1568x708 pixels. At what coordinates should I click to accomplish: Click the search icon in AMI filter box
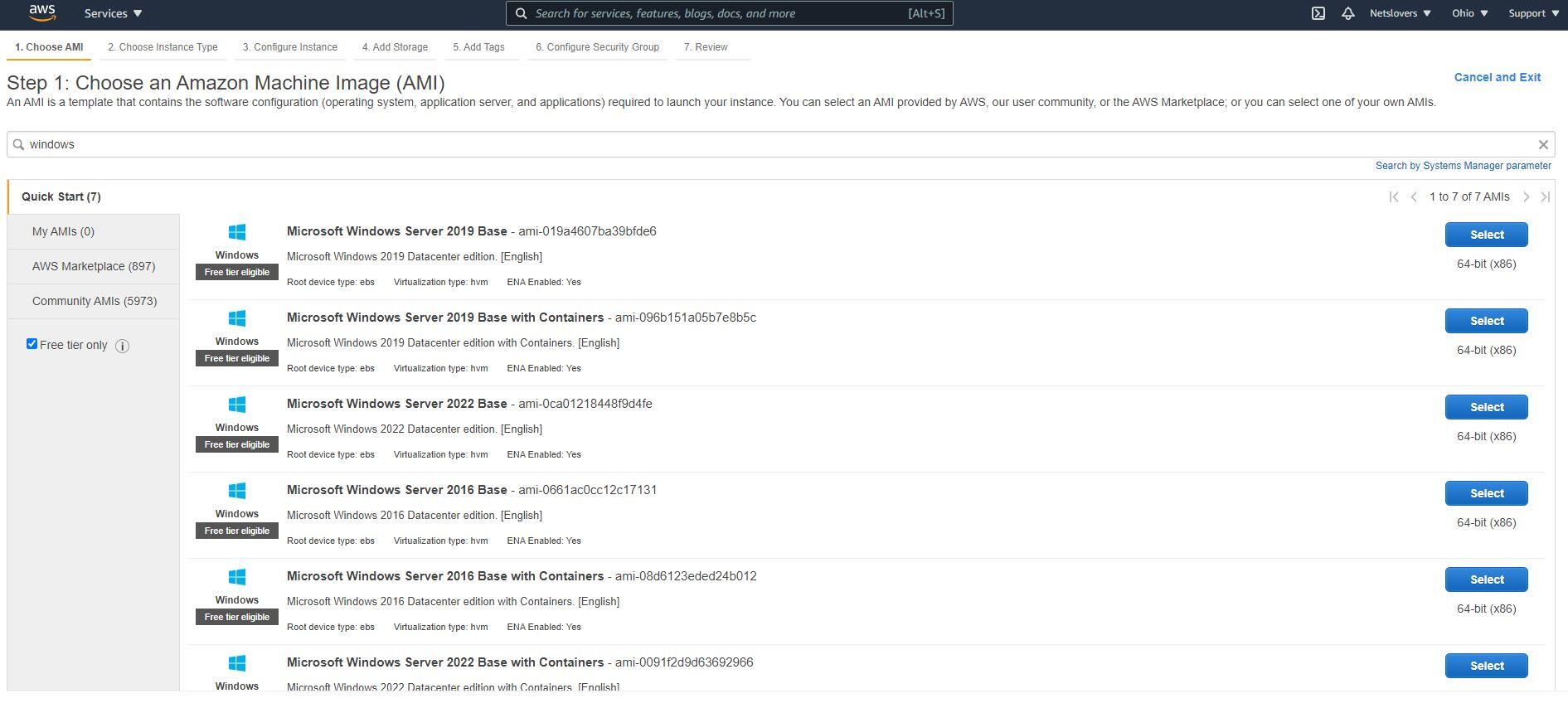[18, 144]
